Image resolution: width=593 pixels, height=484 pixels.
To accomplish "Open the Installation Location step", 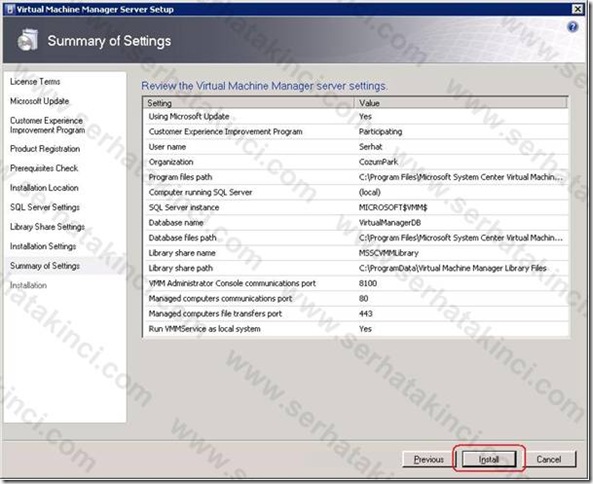I will pyautogui.click(x=44, y=188).
